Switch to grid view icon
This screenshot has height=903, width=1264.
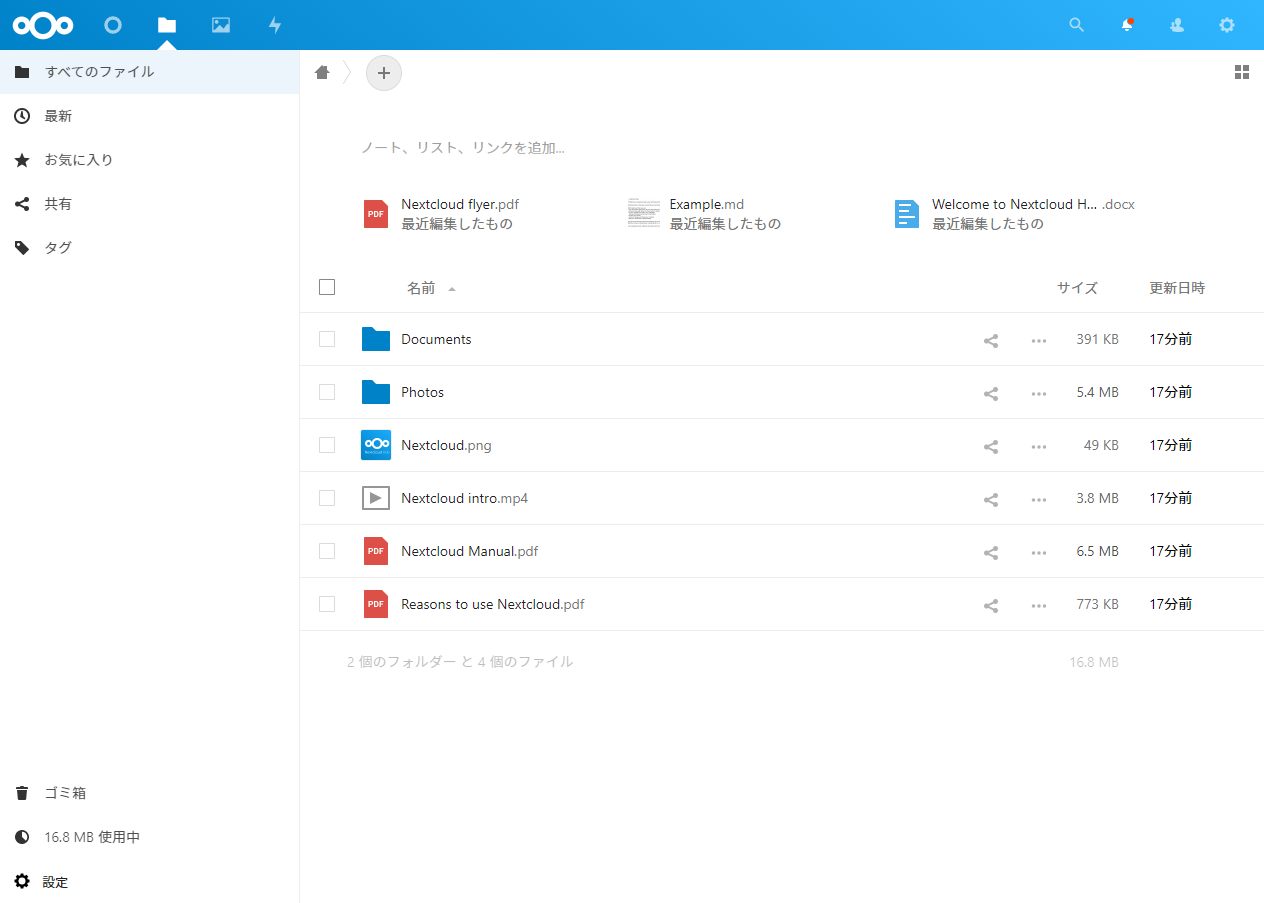coord(1242,72)
